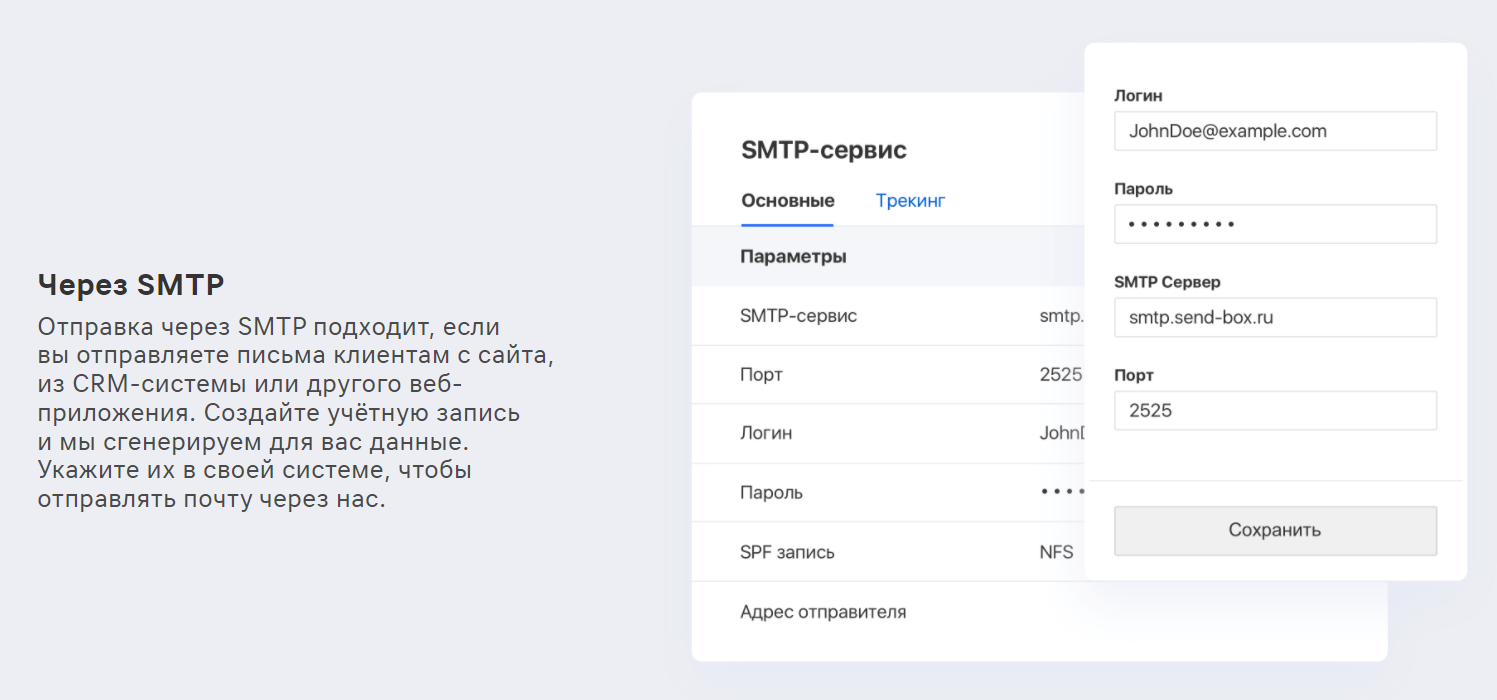1497x700 pixels.
Task: Select the SPF запись row showing NFS
Action: (890, 551)
